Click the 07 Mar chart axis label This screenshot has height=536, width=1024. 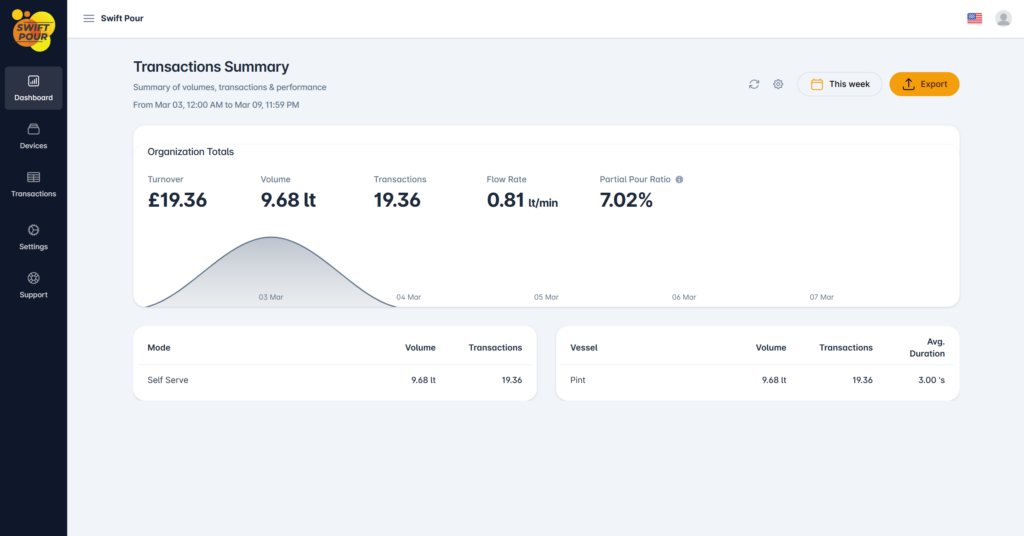821,297
